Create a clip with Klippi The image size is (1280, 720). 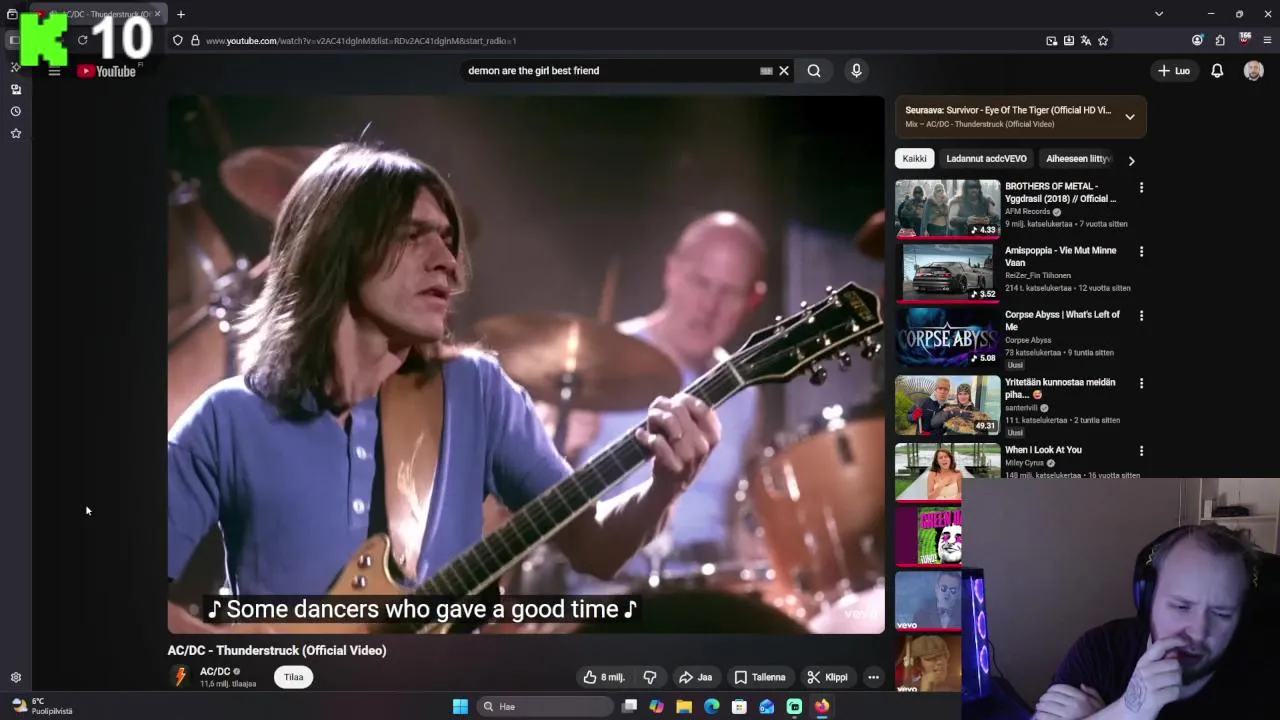827,677
